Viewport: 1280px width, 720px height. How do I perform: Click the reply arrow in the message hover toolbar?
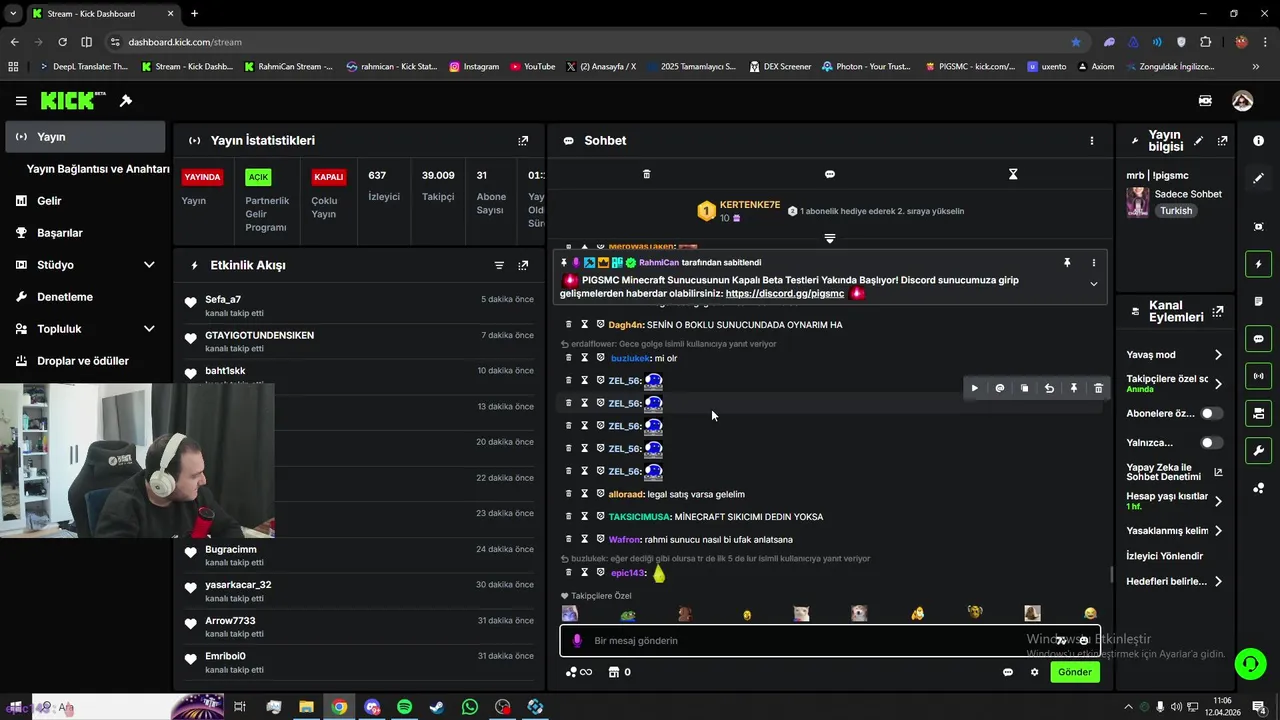1049,388
